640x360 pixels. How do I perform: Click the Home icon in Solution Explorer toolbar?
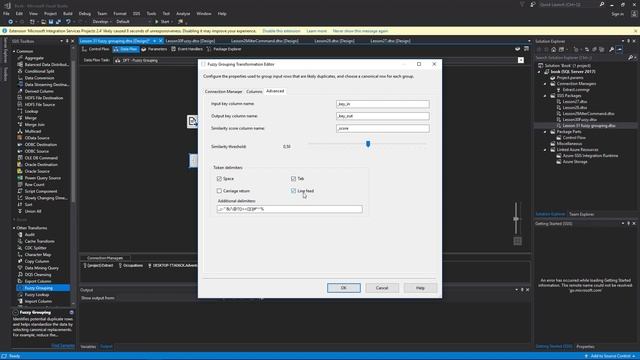coord(553,49)
